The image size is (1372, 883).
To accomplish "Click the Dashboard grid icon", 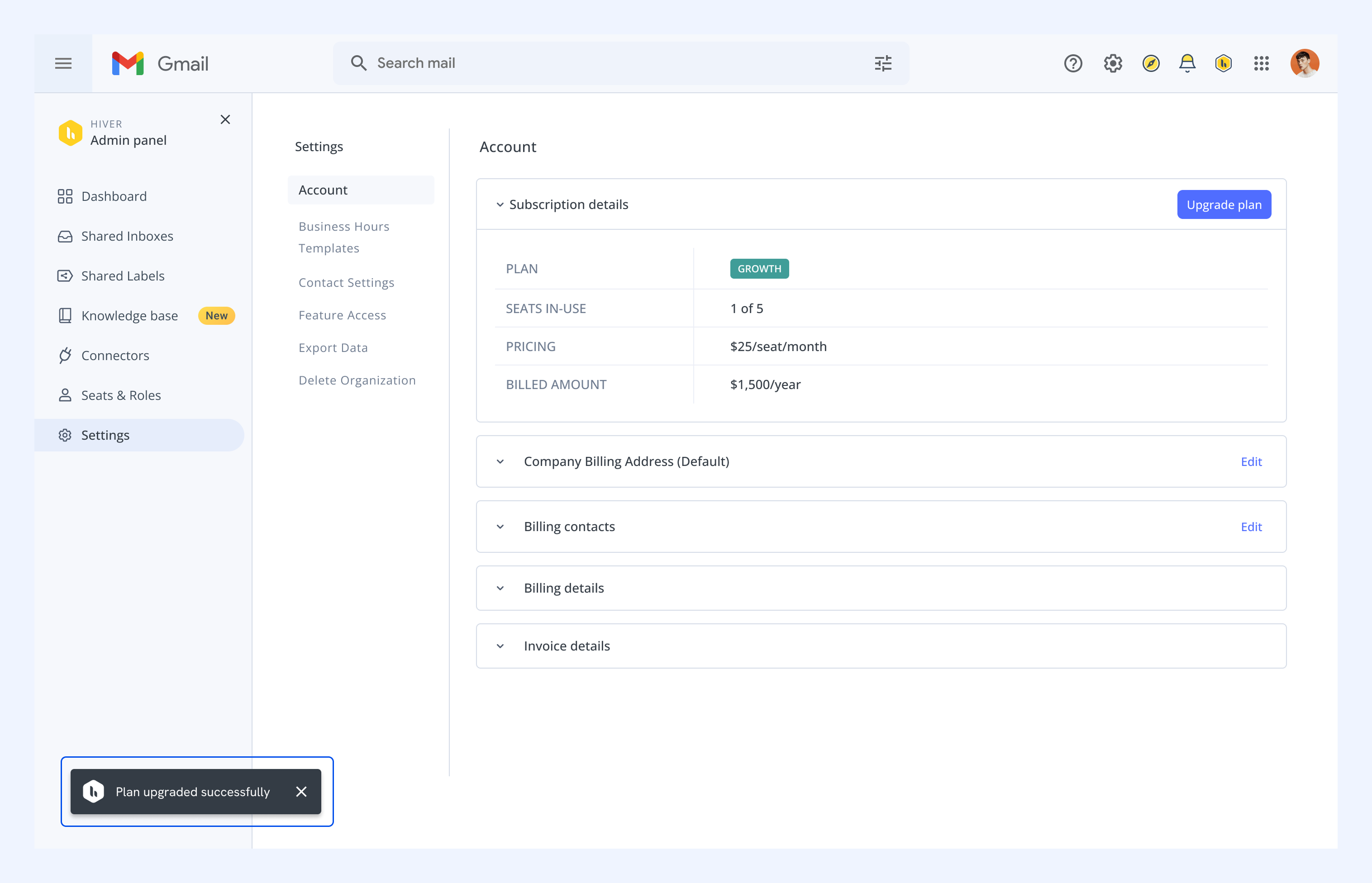I will click(65, 196).
